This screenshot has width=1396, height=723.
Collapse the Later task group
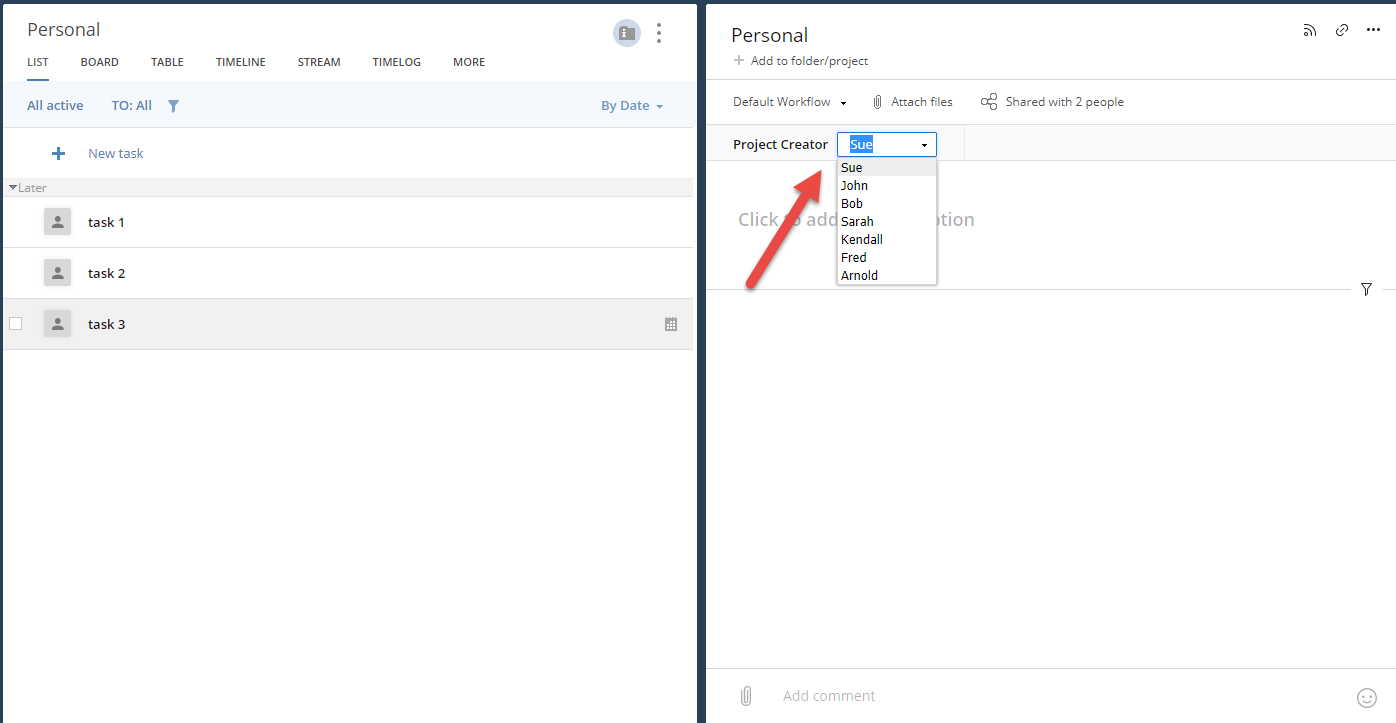click(x=13, y=188)
